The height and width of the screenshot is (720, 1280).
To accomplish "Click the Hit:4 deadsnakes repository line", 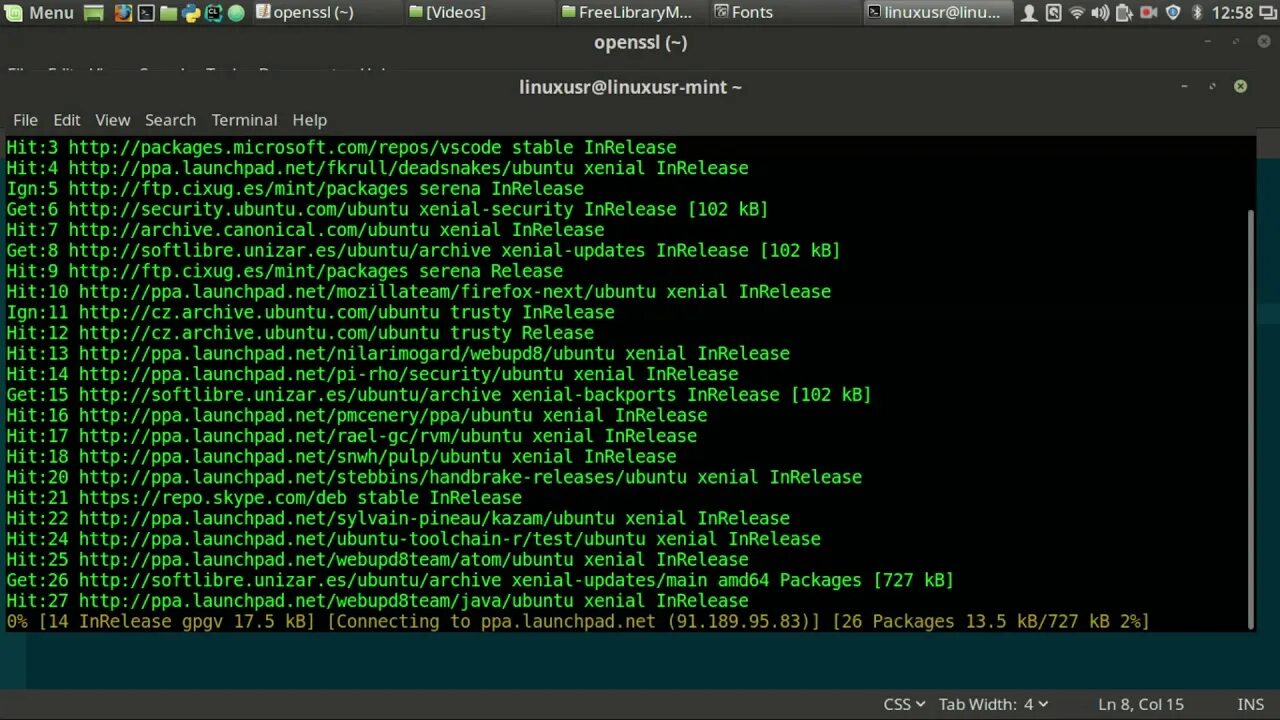I will 377,168.
